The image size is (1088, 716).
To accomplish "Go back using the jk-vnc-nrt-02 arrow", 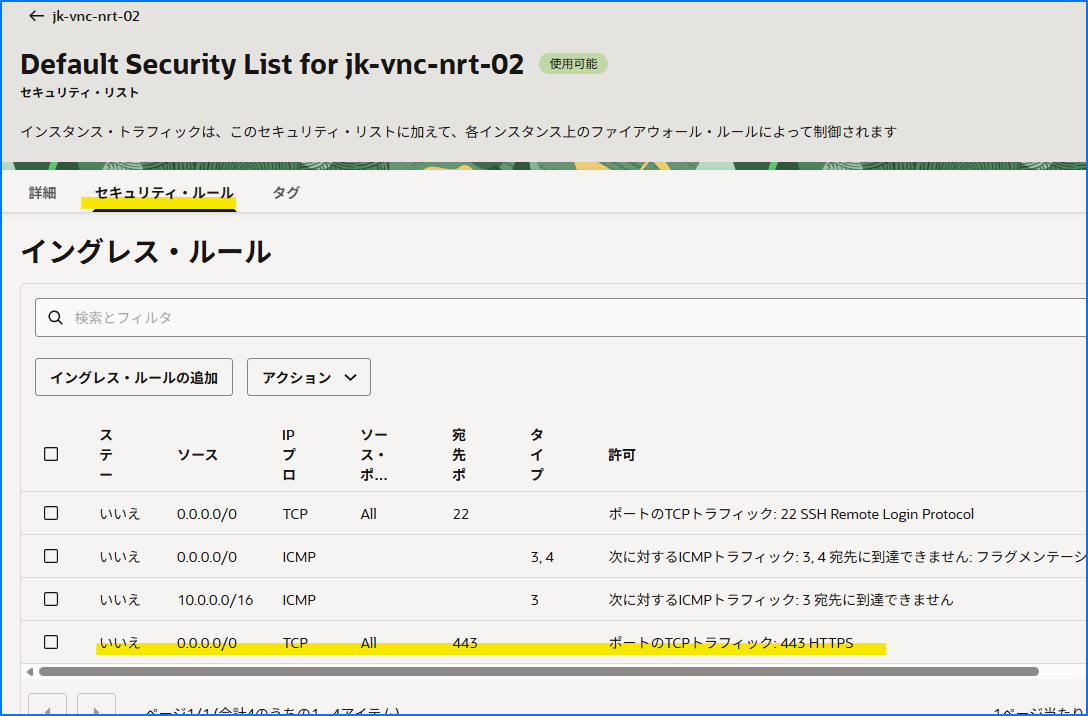I will point(36,16).
